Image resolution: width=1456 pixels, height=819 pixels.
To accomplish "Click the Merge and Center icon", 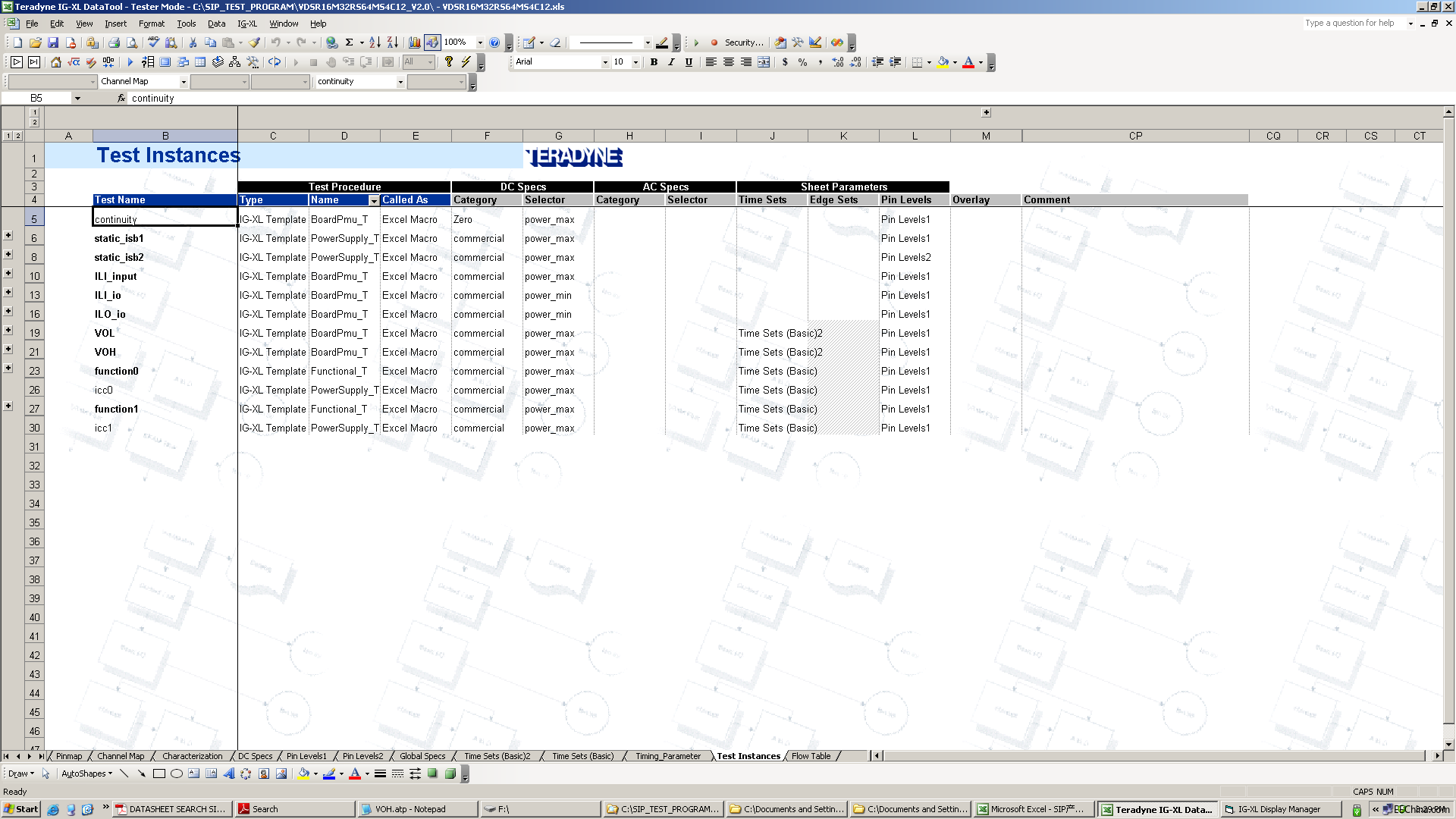I will (x=764, y=62).
